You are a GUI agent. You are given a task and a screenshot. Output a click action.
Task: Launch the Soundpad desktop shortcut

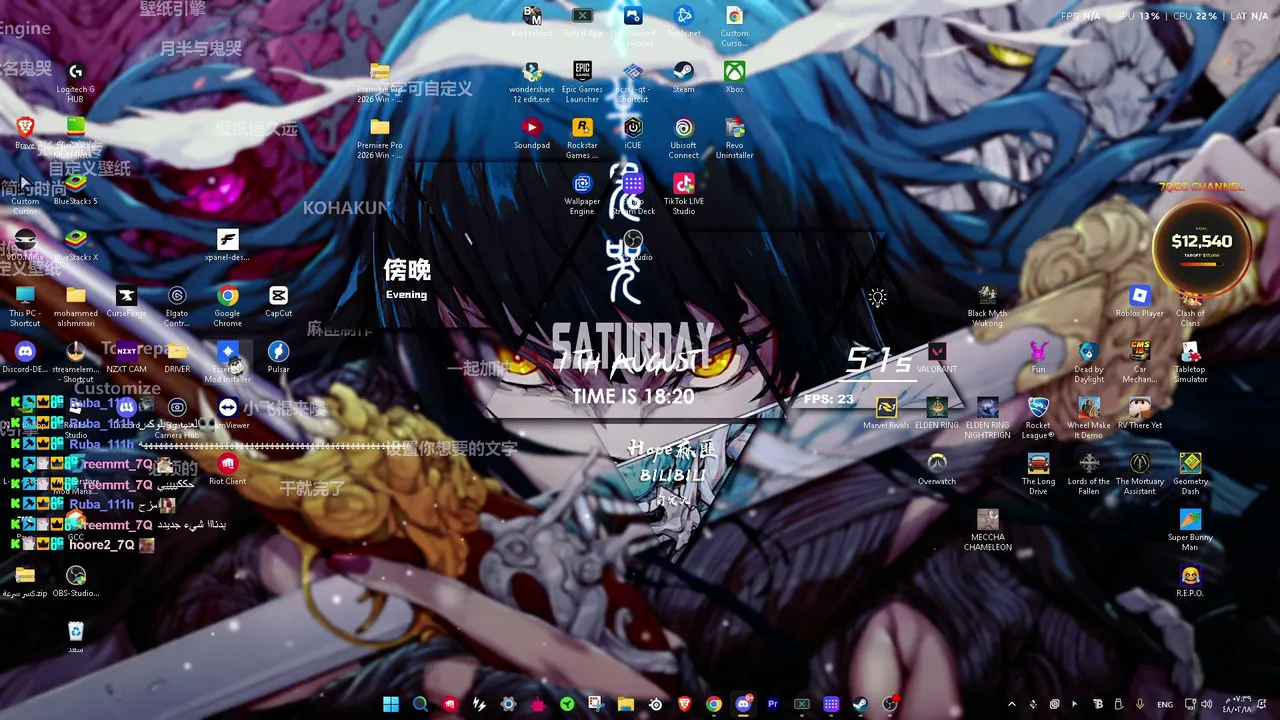click(x=531, y=133)
